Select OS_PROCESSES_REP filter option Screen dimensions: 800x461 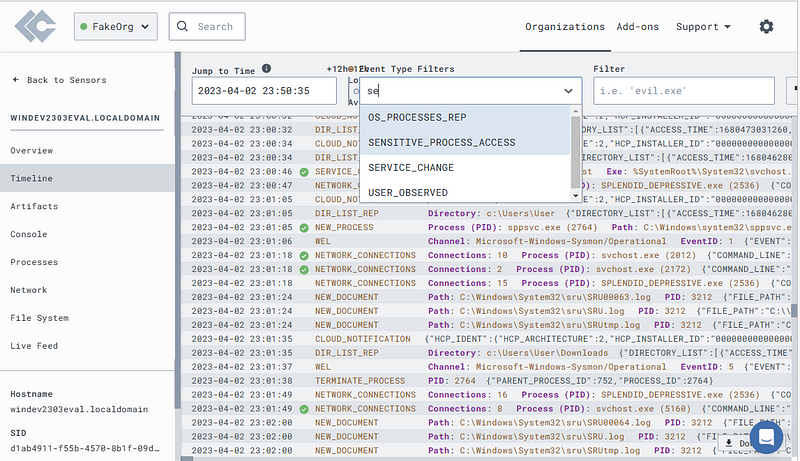[x=465, y=117]
